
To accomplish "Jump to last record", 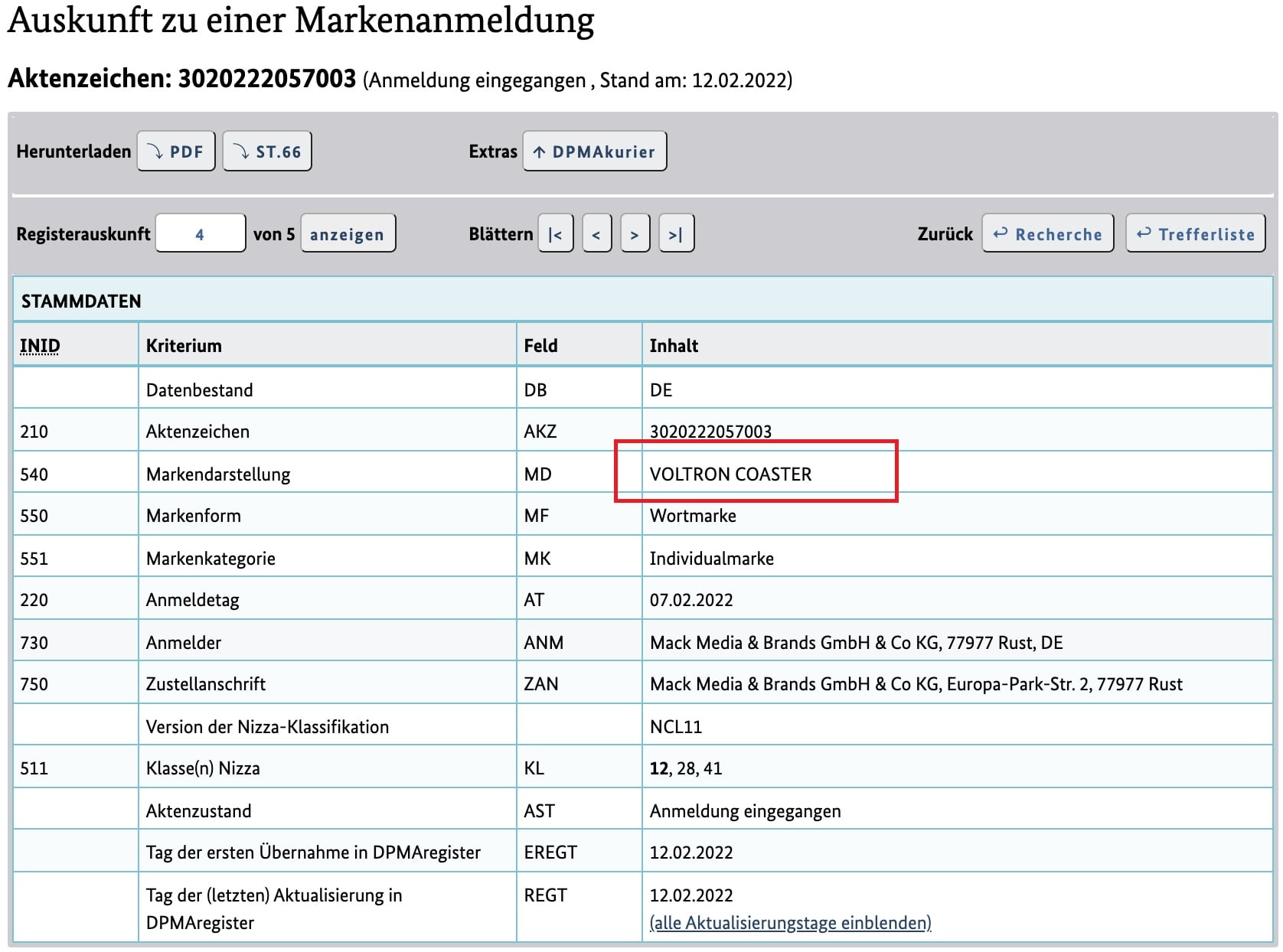I will tap(676, 234).
